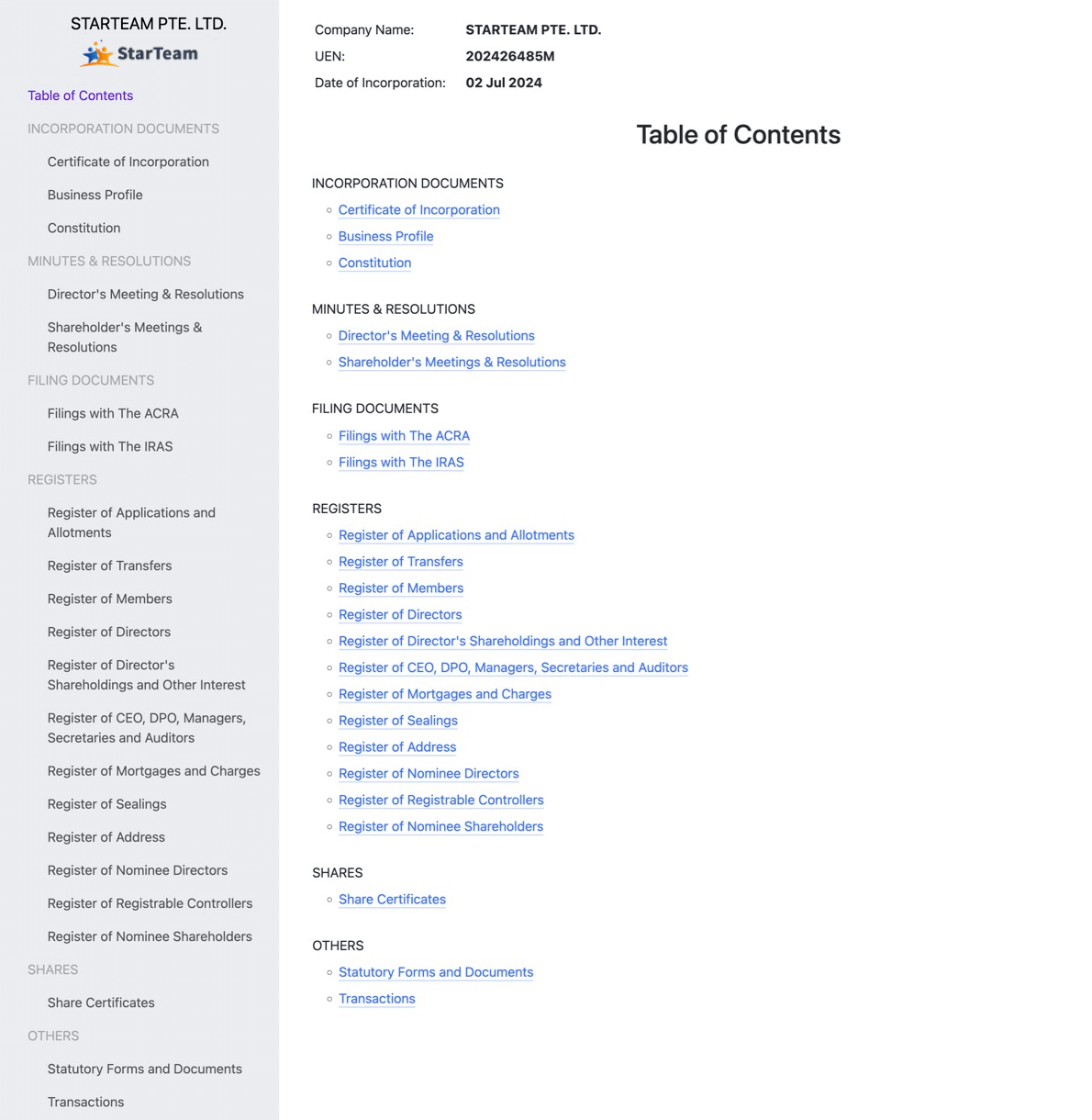Select Register of Nominee Directors in sidebar
Viewport: 1092px width, 1120px height.
tap(138, 870)
